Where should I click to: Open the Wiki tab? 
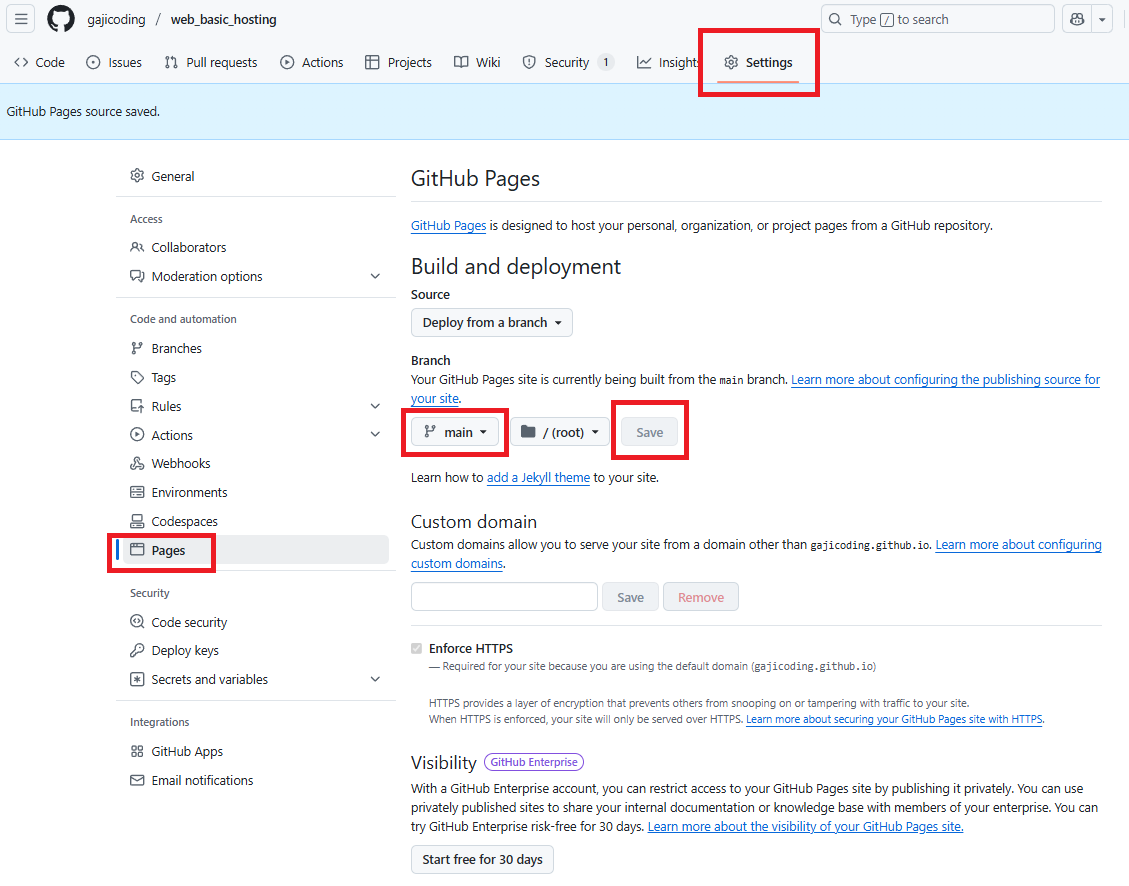click(x=477, y=63)
